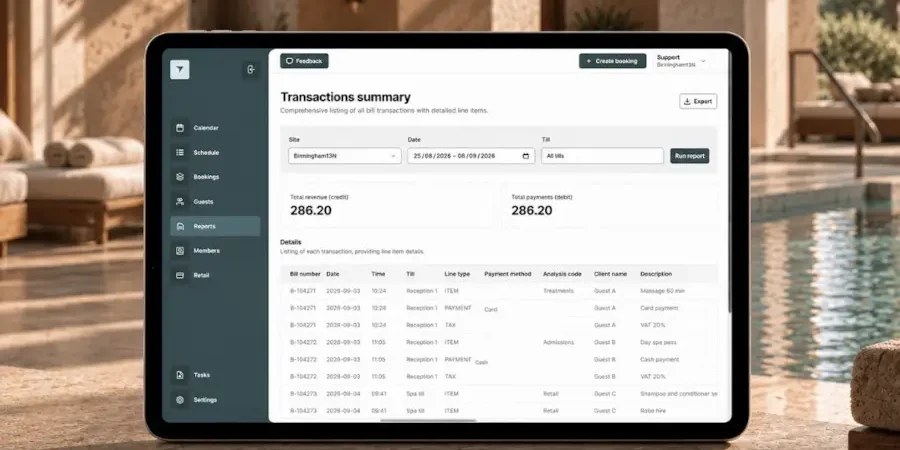The width and height of the screenshot is (900, 450).
Task: Click Guest C in the Robe hire row
Action: pos(604,412)
